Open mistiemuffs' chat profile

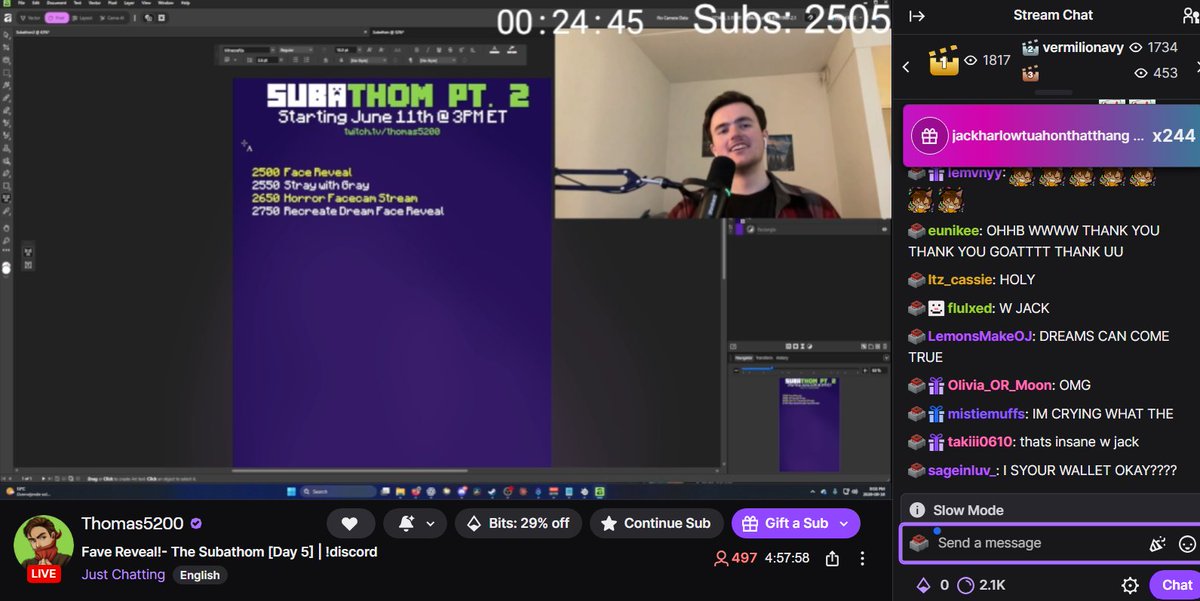click(x=986, y=413)
